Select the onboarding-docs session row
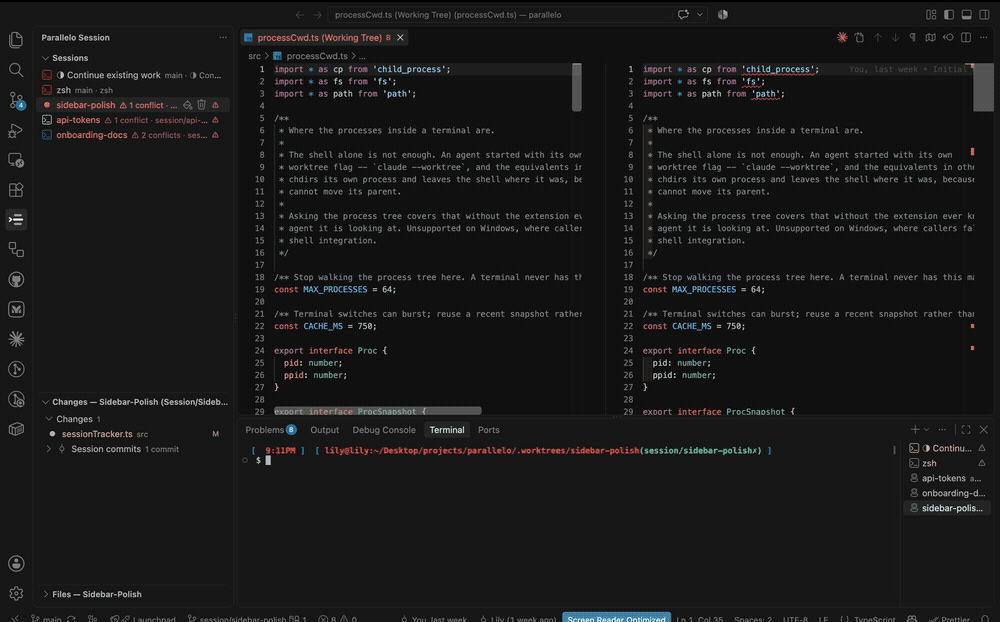Image resolution: width=1000 pixels, height=622 pixels. 133,135
